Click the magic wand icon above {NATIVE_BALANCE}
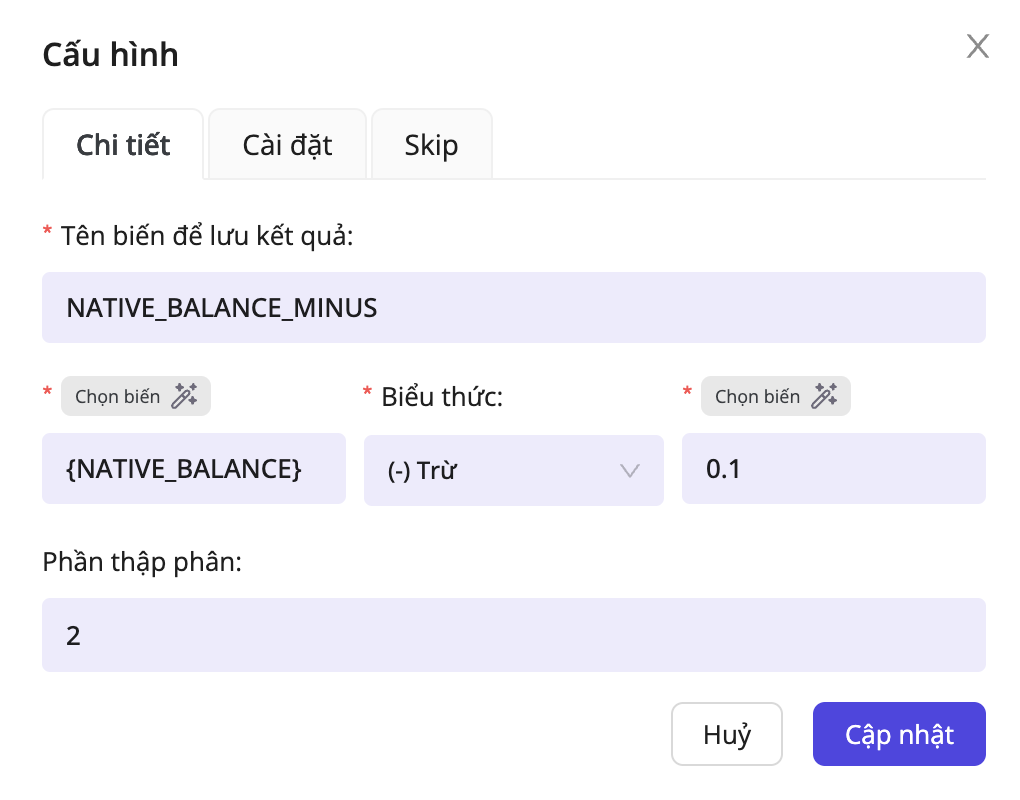Screen dimensions: 1020x800 point(184,396)
